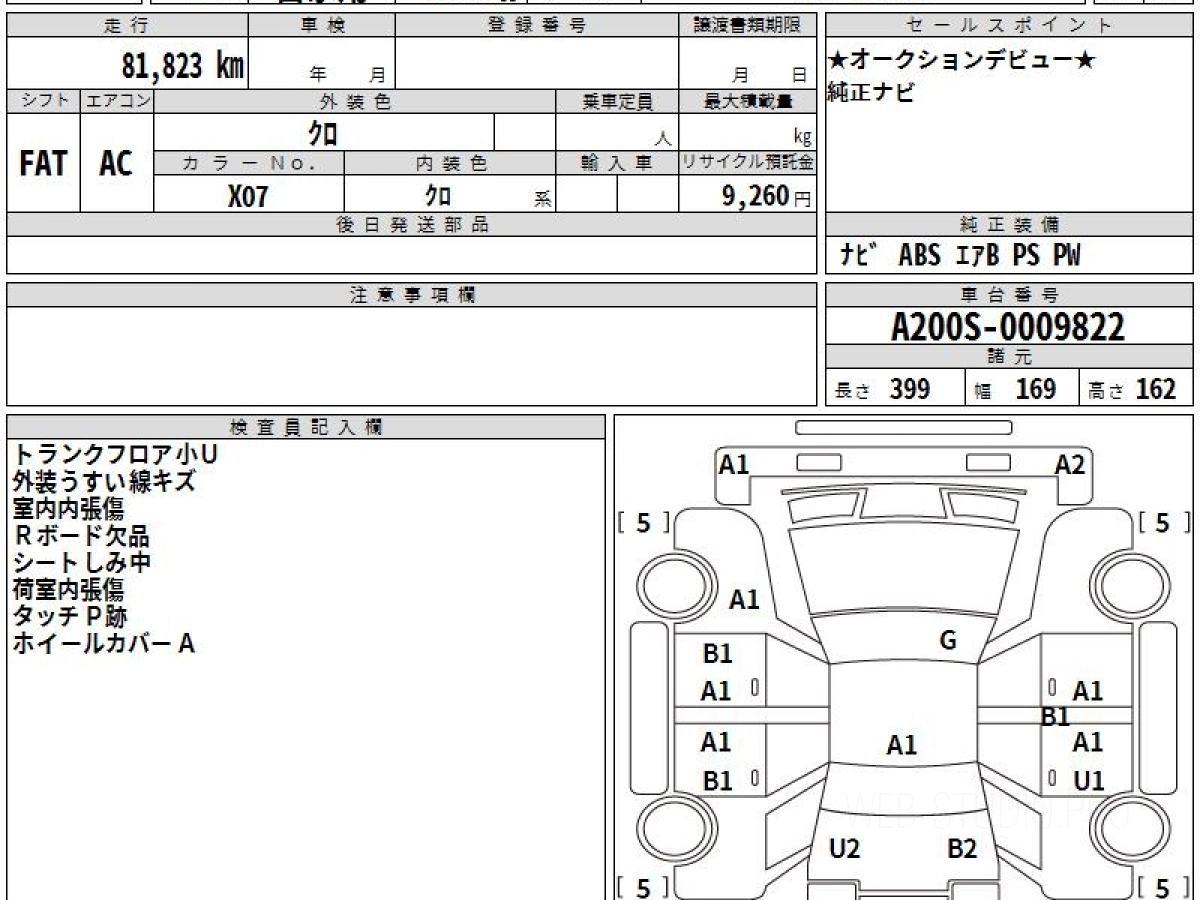Click the length value 399

[910, 389]
